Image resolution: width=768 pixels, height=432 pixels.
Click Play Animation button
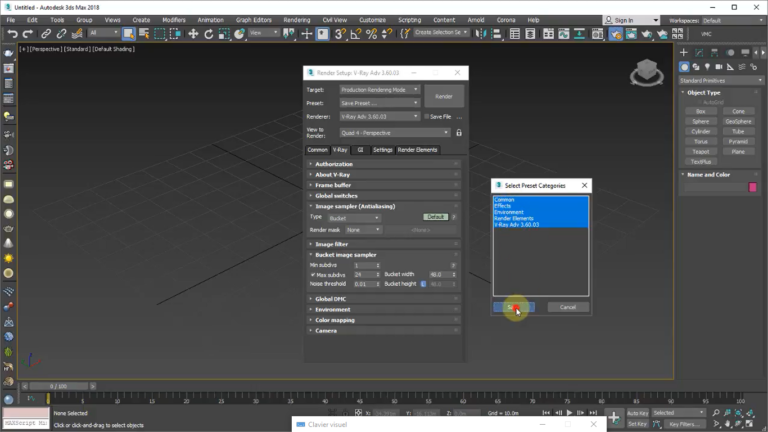click(x=569, y=413)
